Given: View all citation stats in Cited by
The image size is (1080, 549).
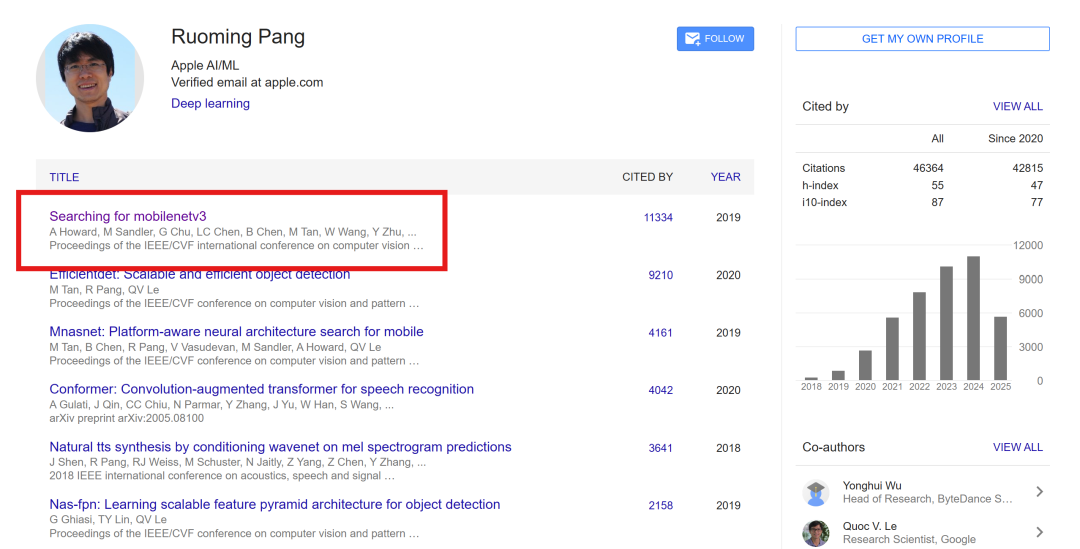Looking at the screenshot, I should coord(1017,106).
